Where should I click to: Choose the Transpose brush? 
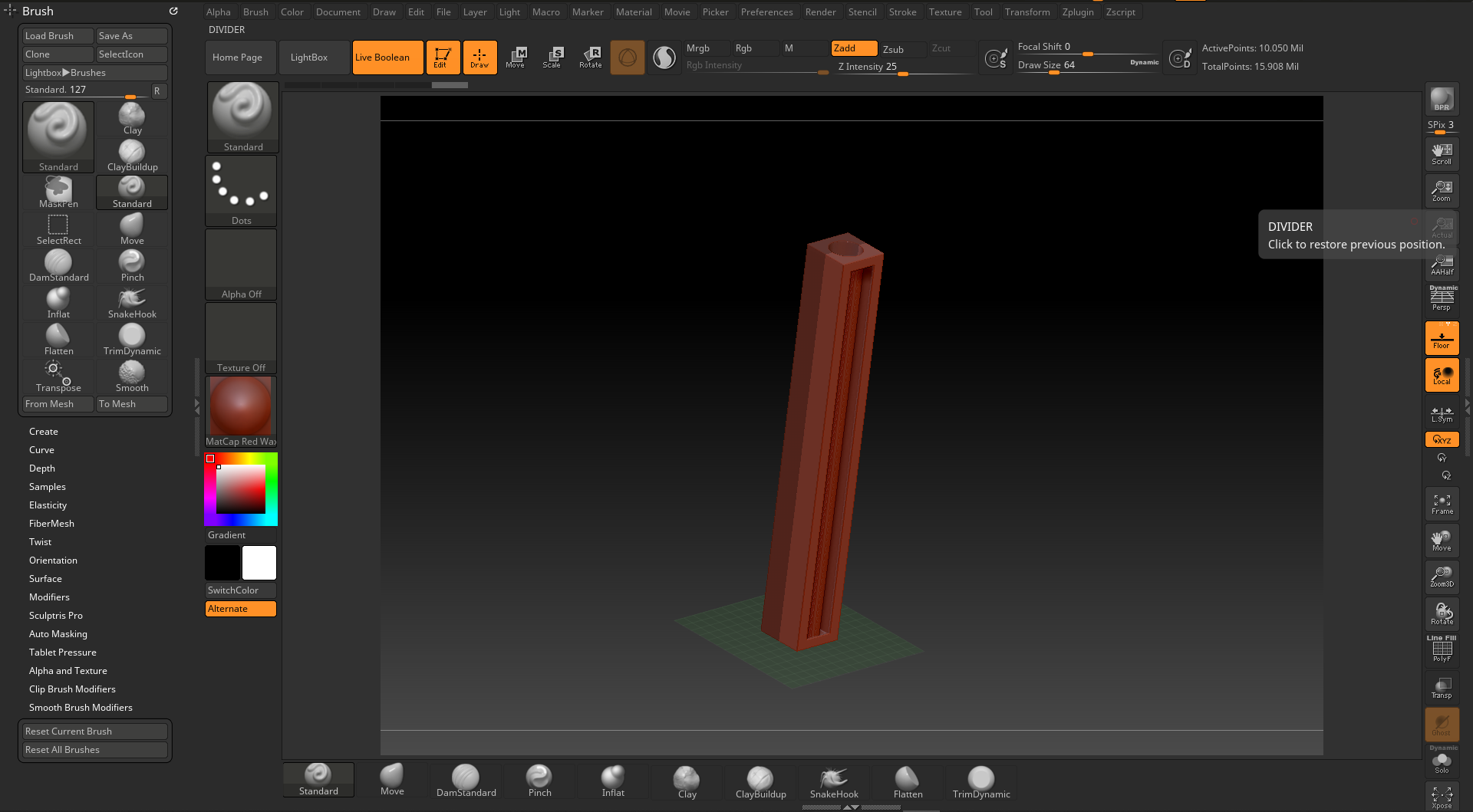point(58,376)
